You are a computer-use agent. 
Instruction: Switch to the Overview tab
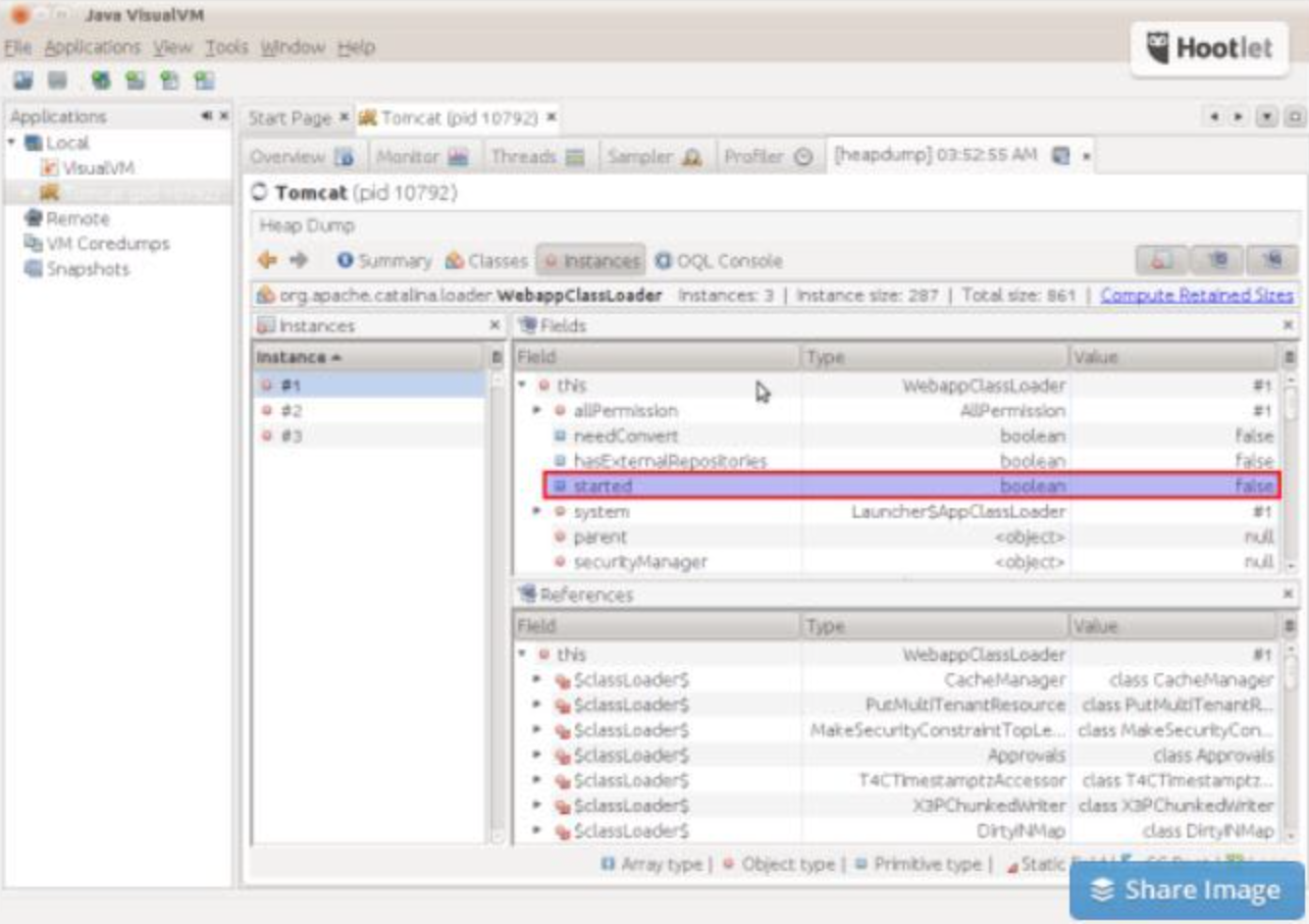coord(302,157)
